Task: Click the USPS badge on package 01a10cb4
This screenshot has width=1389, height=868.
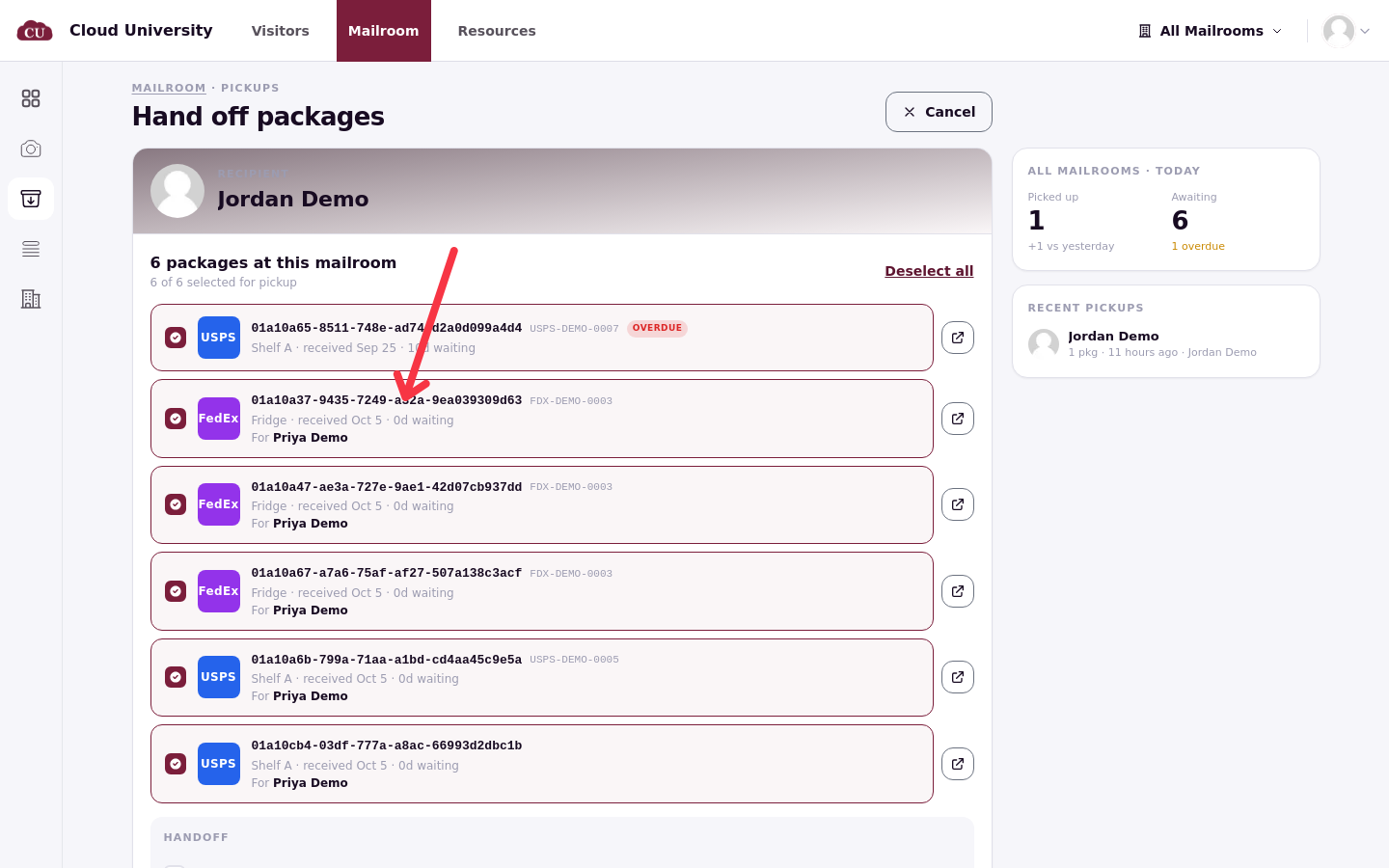Action: (219, 764)
